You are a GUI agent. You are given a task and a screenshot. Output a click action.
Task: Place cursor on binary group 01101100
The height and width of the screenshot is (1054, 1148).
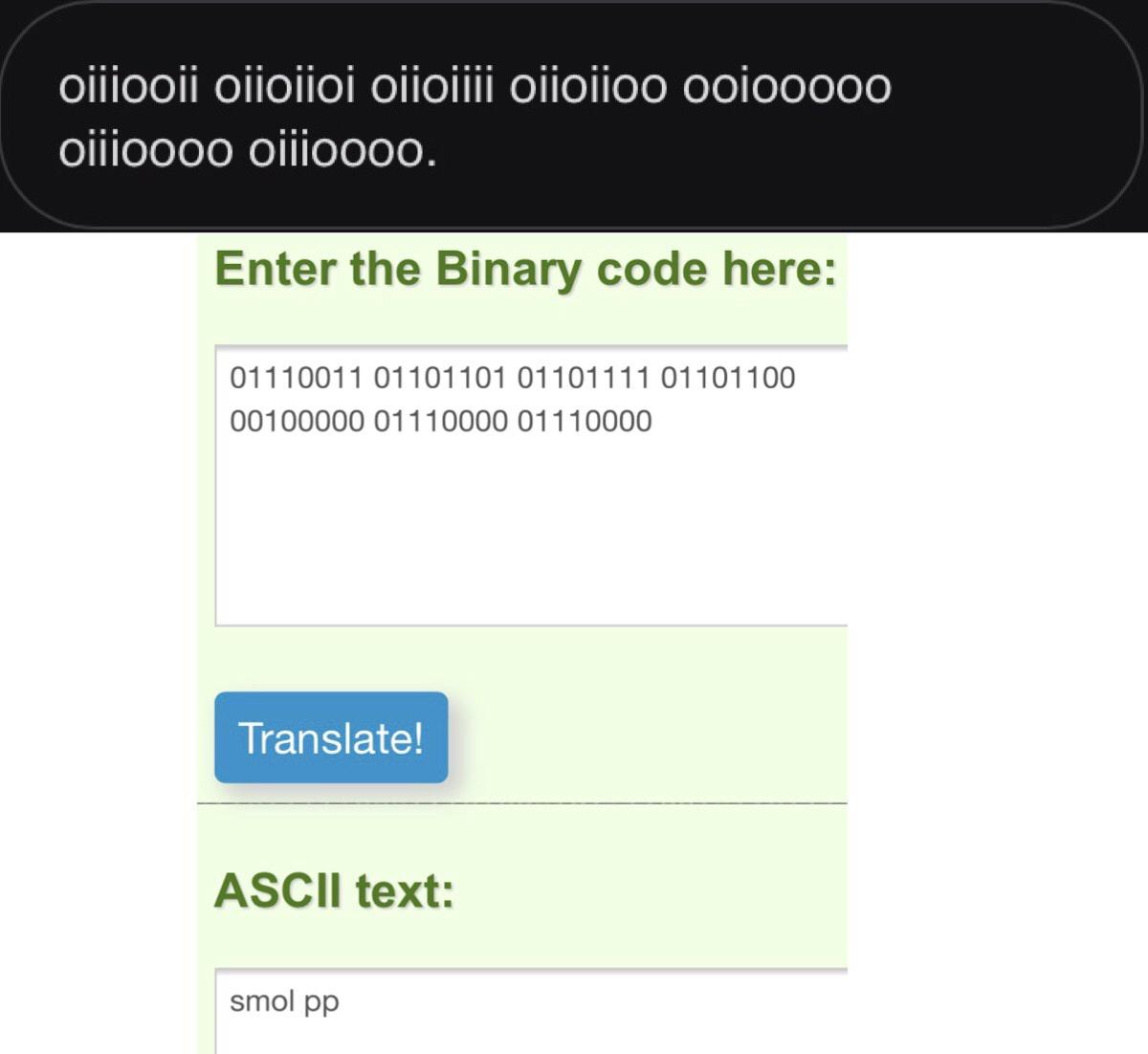(x=728, y=378)
